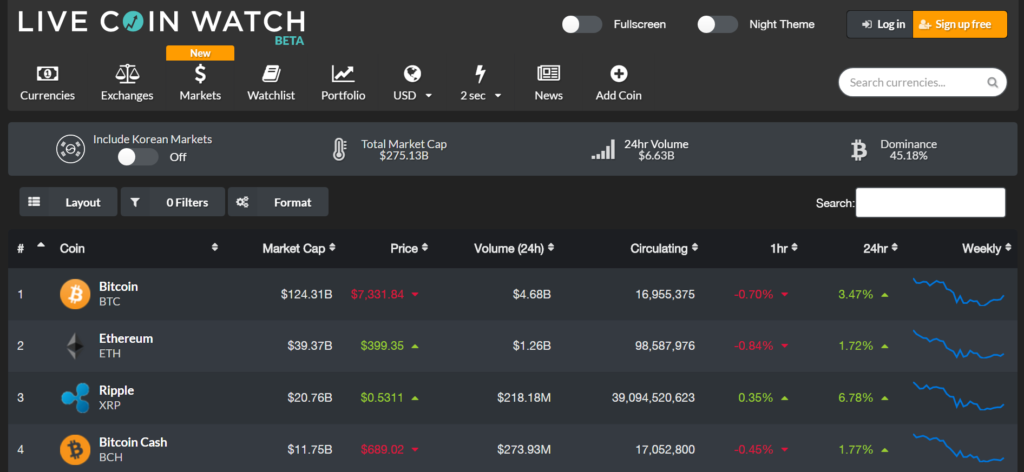The height and width of the screenshot is (472, 1024).
Task: Open the Bitcoin Cash coin link
Action: click(x=133, y=442)
